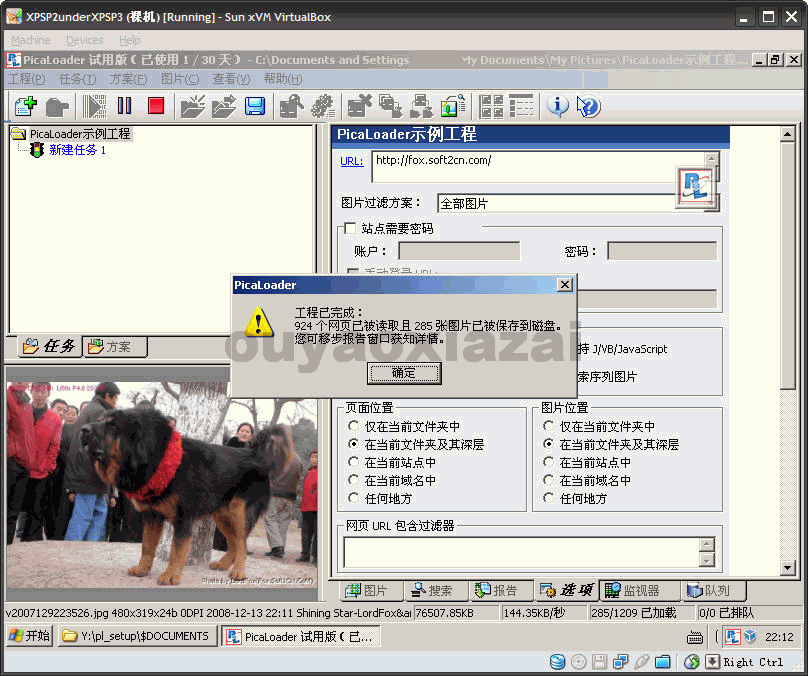
Task: Select 图片位置 任何地方 radio
Action: (x=549, y=498)
